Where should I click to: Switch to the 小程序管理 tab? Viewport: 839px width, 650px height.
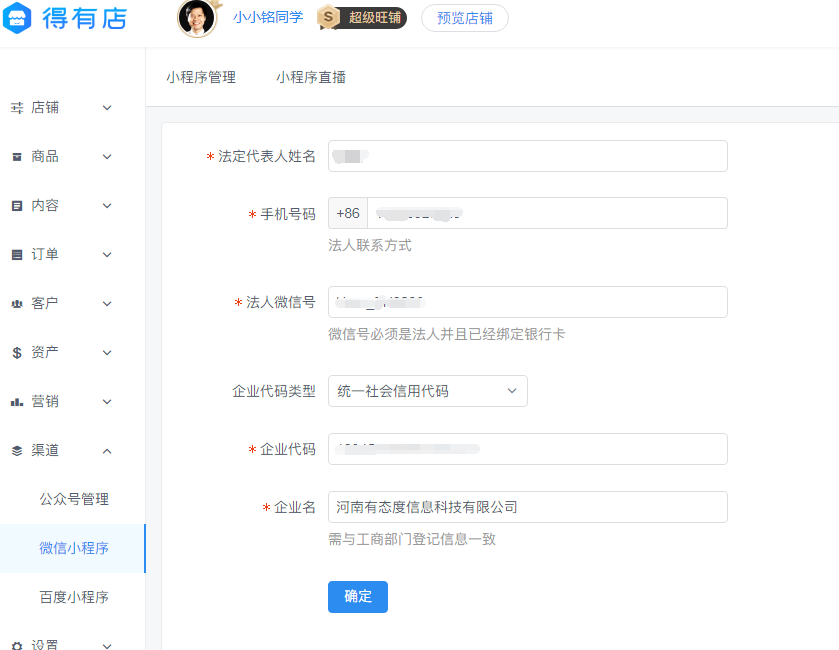click(x=201, y=77)
